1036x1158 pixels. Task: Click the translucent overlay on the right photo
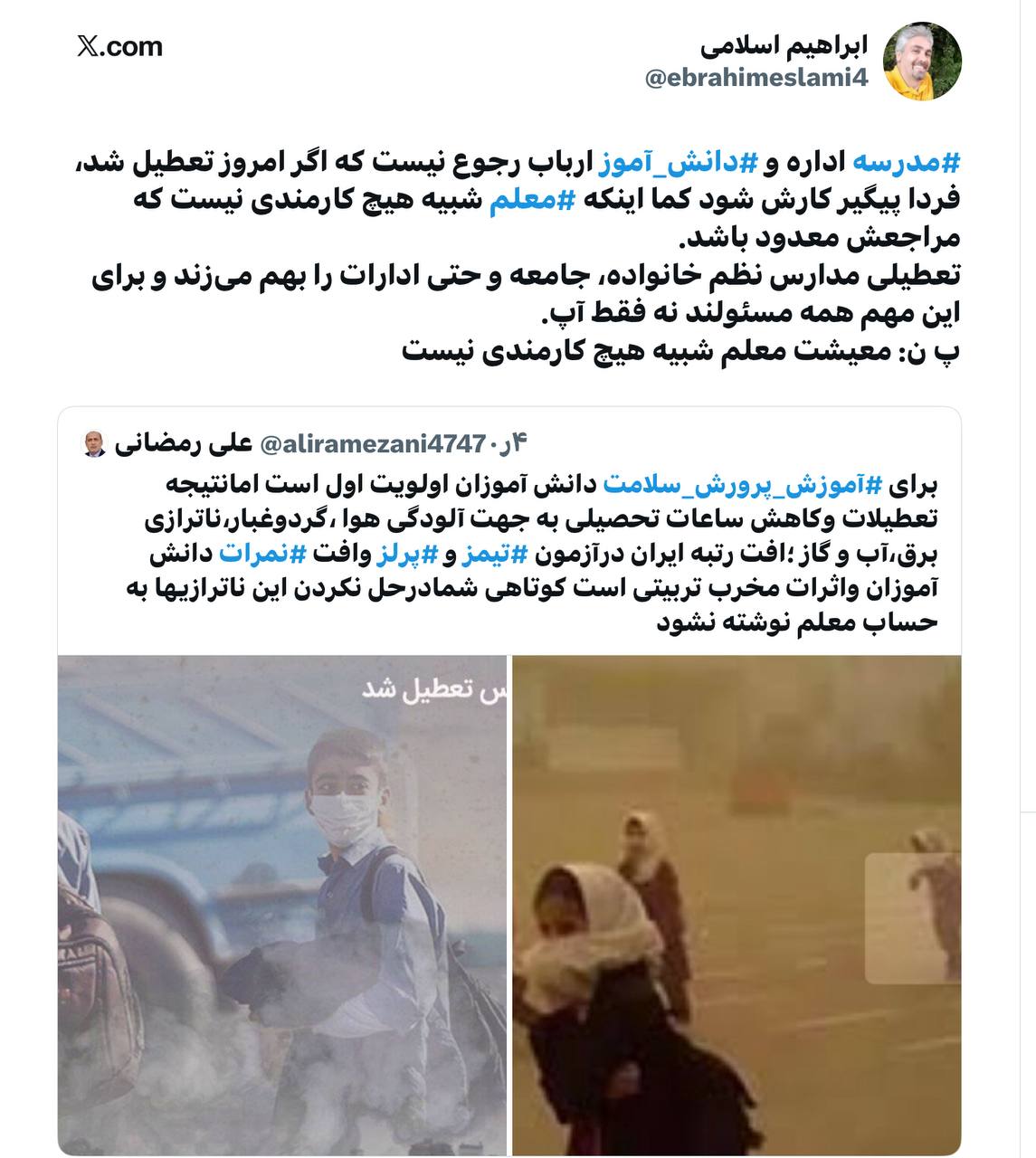tap(913, 917)
